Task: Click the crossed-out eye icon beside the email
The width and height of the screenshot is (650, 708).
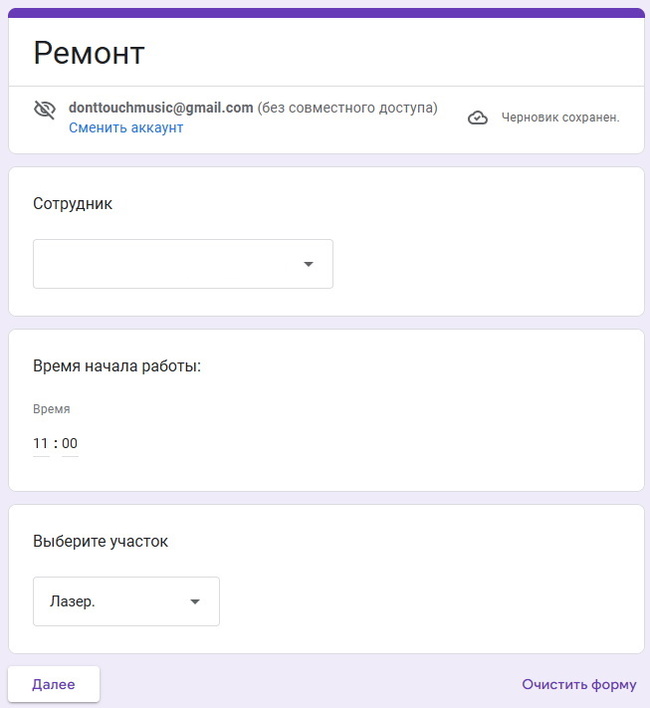Action: pyautogui.click(x=44, y=110)
